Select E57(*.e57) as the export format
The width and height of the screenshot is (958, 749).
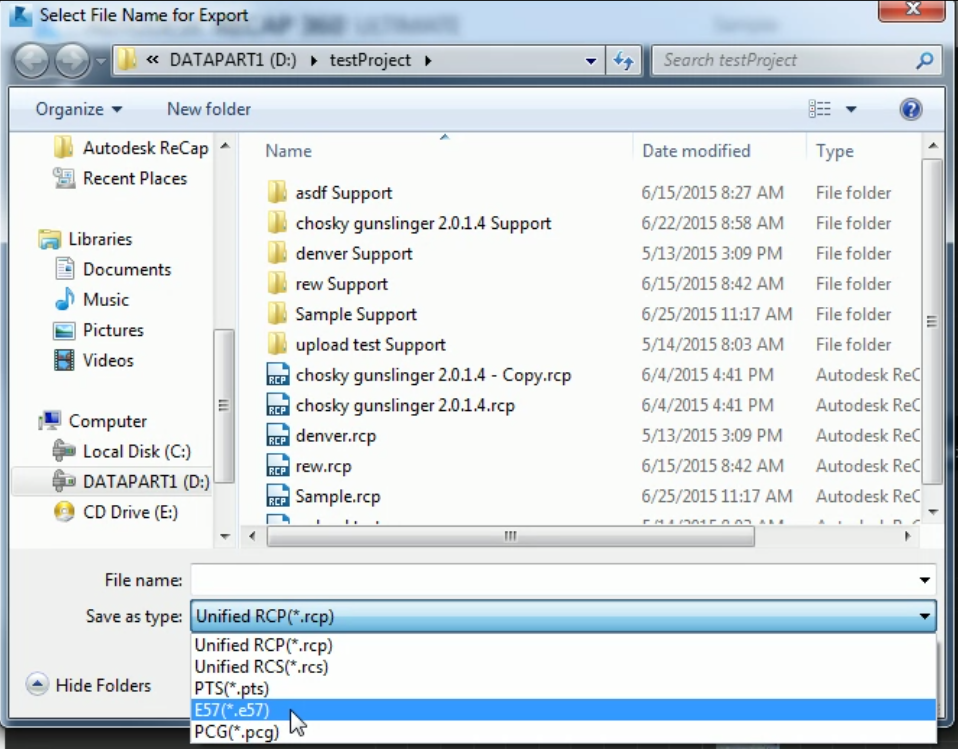pos(232,710)
